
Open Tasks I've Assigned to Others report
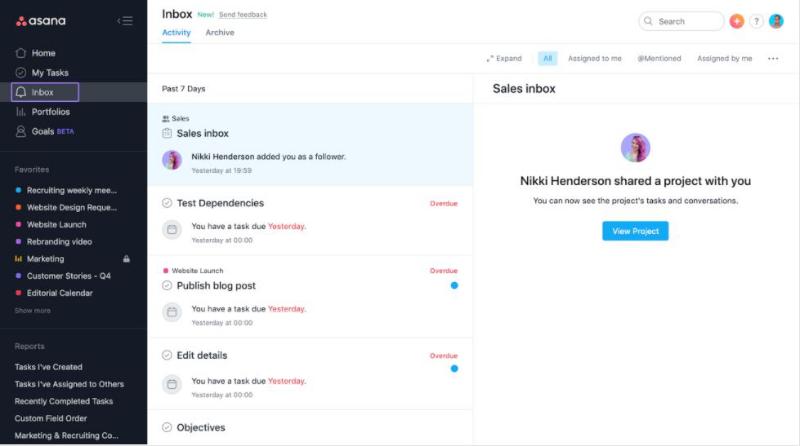[x=69, y=384]
